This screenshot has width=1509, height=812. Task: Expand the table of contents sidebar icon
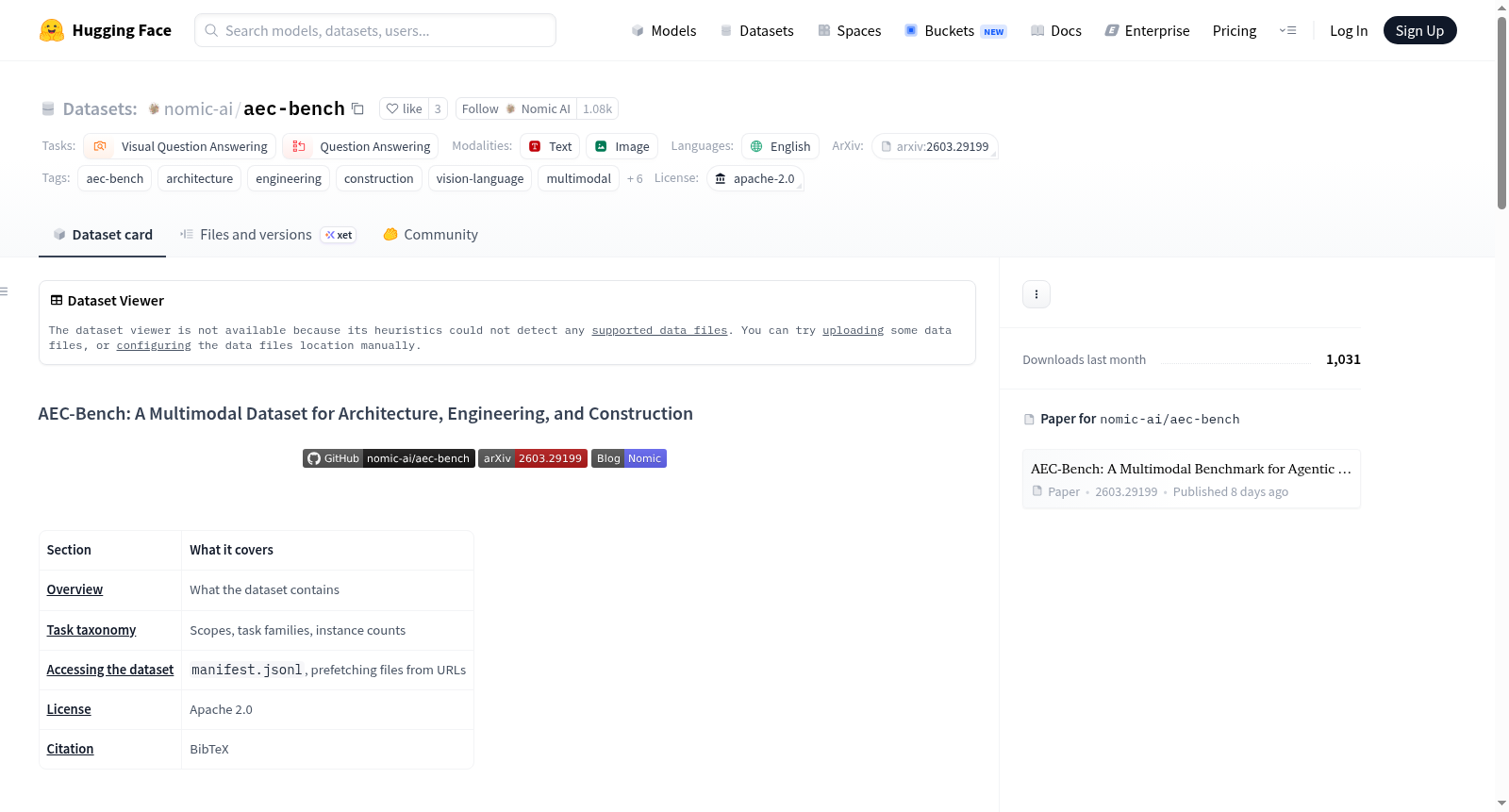tap(5, 291)
